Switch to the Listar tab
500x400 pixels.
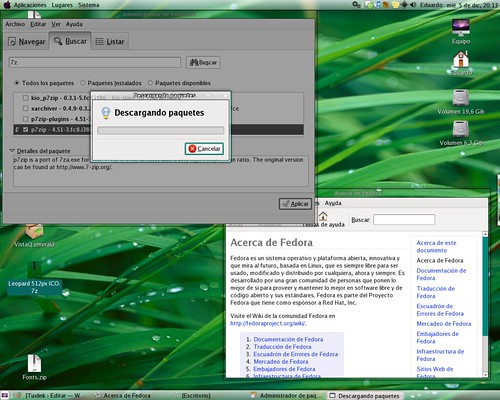(x=110, y=42)
